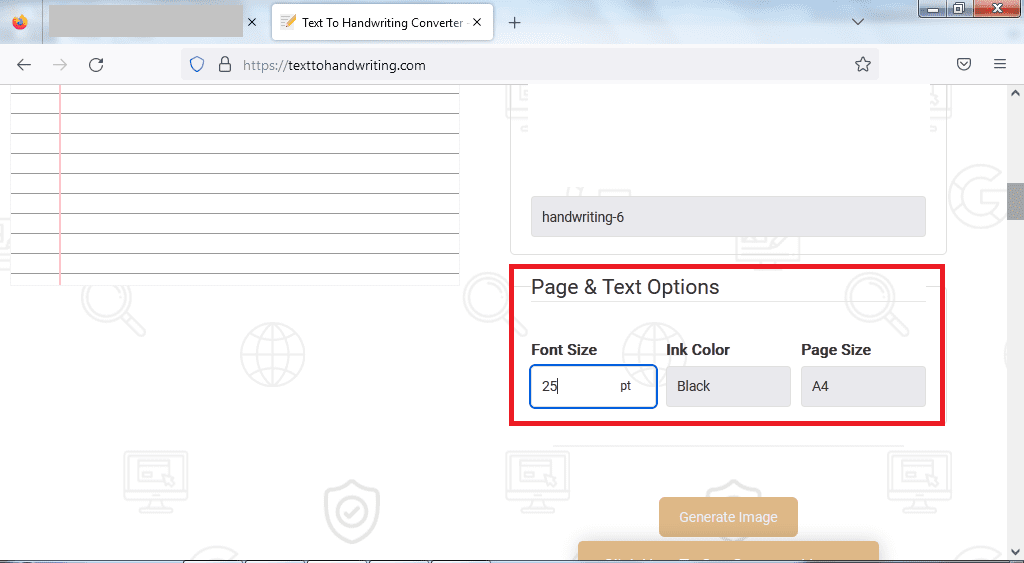Click the texttohandwriting.com address bar
This screenshot has height=563, width=1024.
pyautogui.click(x=540, y=65)
